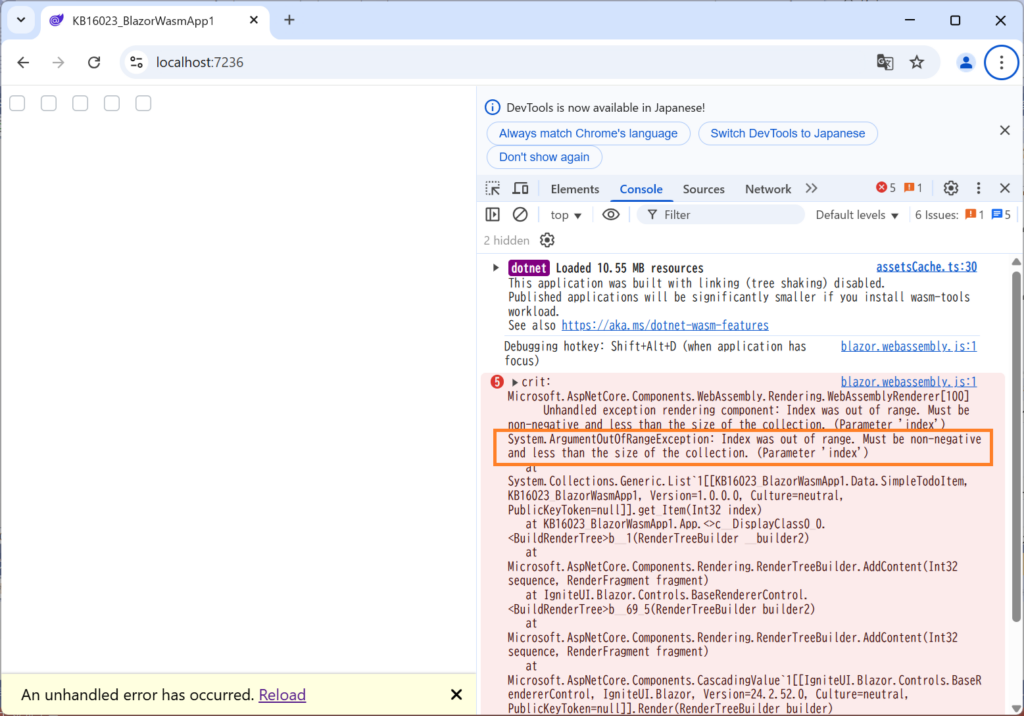Open blazor.webassembly.js:1 link beside Debugging hotkey

[908, 346]
